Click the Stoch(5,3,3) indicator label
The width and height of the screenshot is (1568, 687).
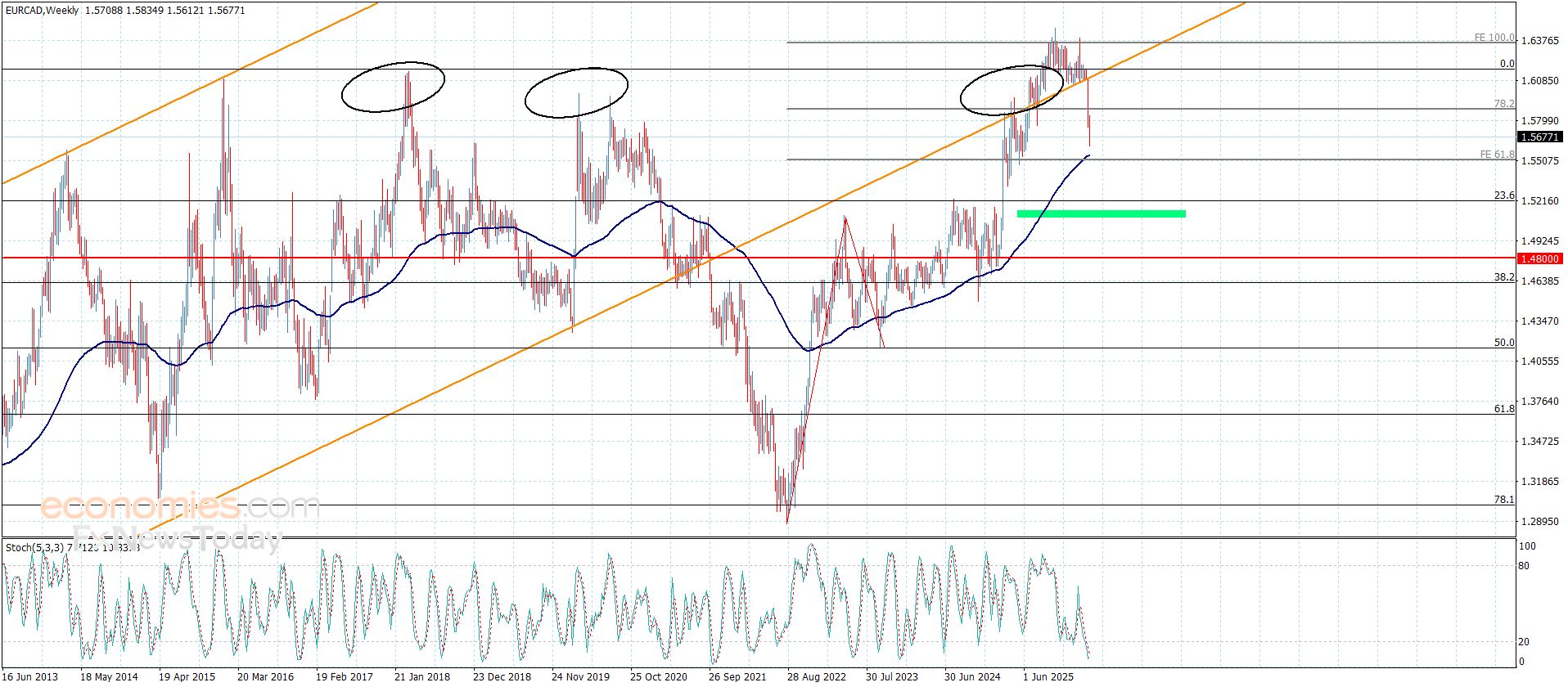[x=35, y=547]
